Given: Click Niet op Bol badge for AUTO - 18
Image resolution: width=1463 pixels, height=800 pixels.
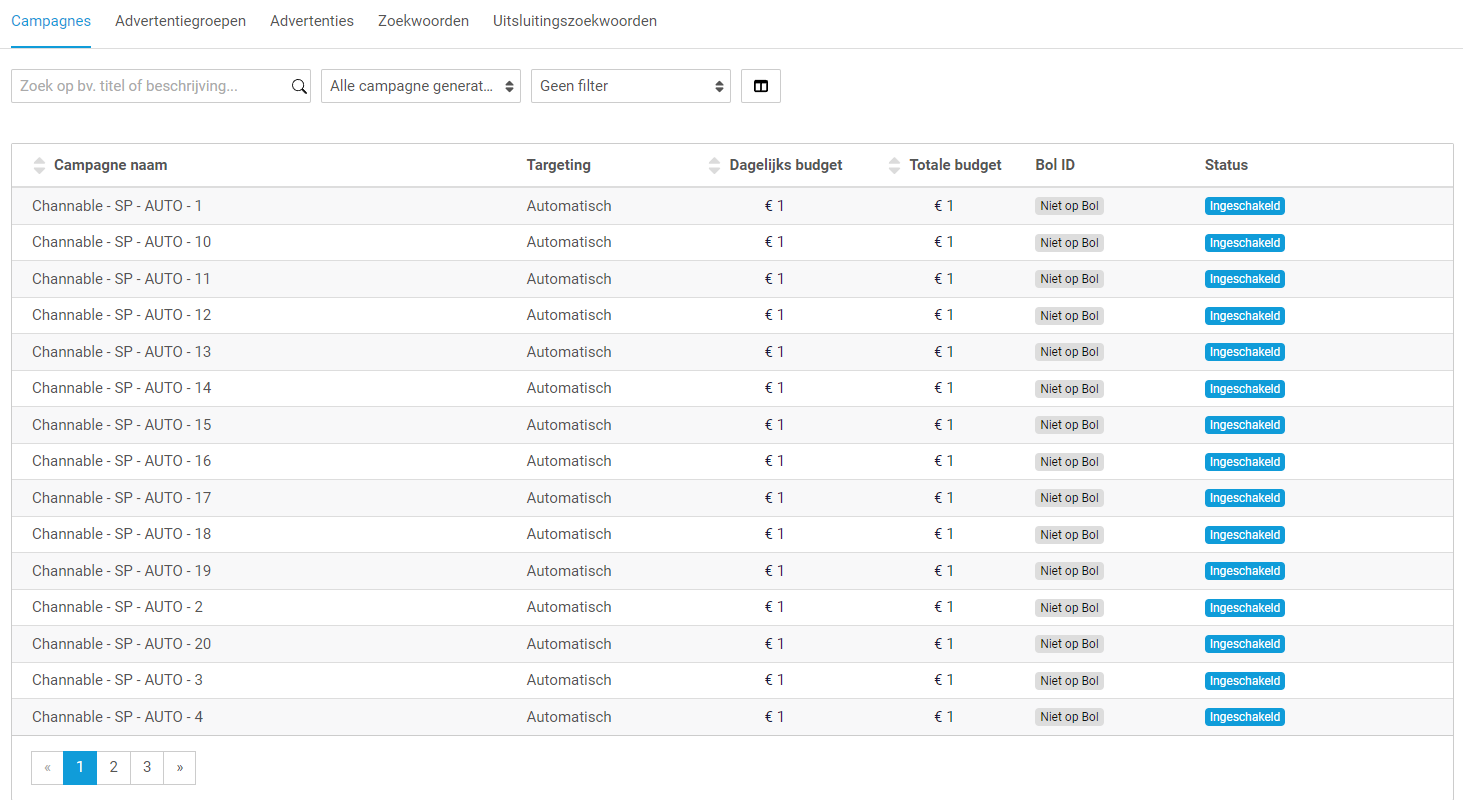Looking at the screenshot, I should pyautogui.click(x=1069, y=535).
